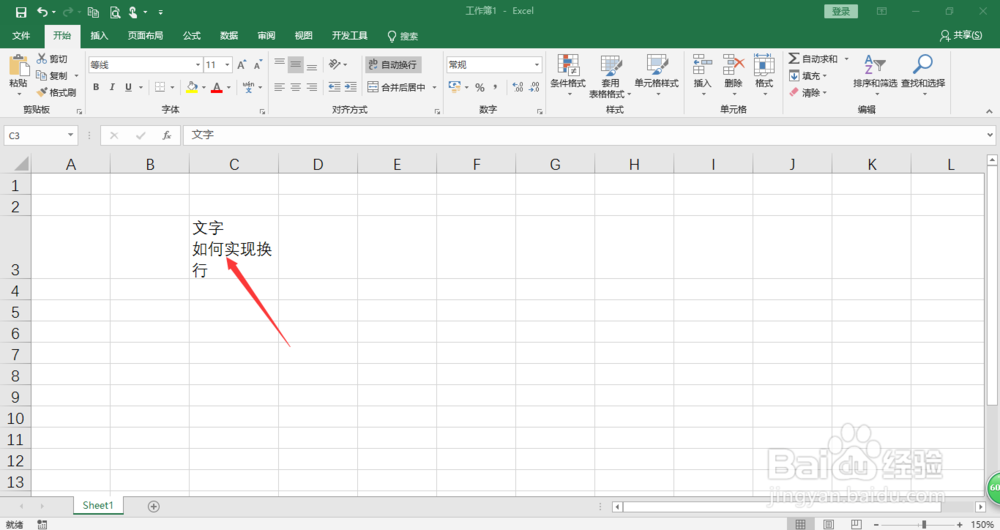Viewport: 1000px width, 530px height.
Task: Apply yellow fill color bucket
Action: 192,87
